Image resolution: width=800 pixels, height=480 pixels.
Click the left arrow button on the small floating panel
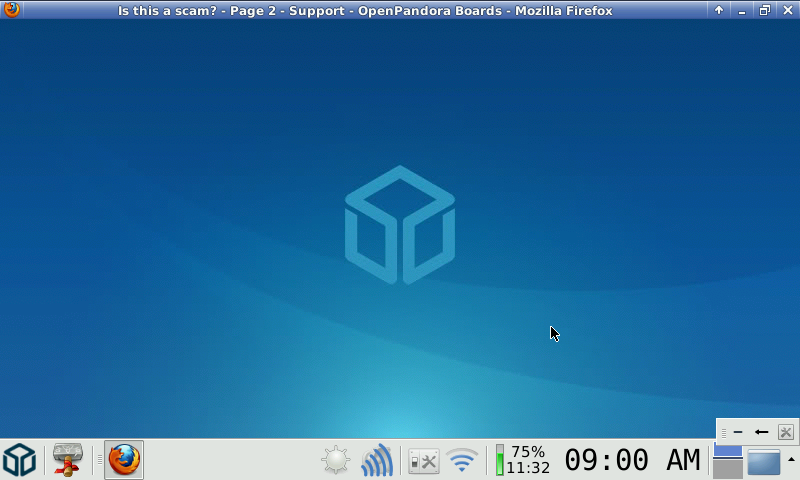pos(761,432)
